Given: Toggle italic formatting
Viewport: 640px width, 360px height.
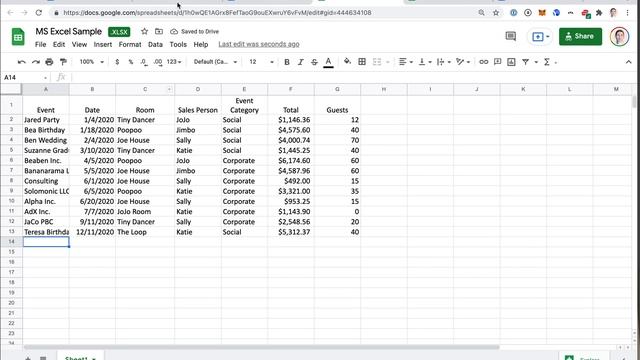Looking at the screenshot, I should pyautogui.click(x=300, y=62).
